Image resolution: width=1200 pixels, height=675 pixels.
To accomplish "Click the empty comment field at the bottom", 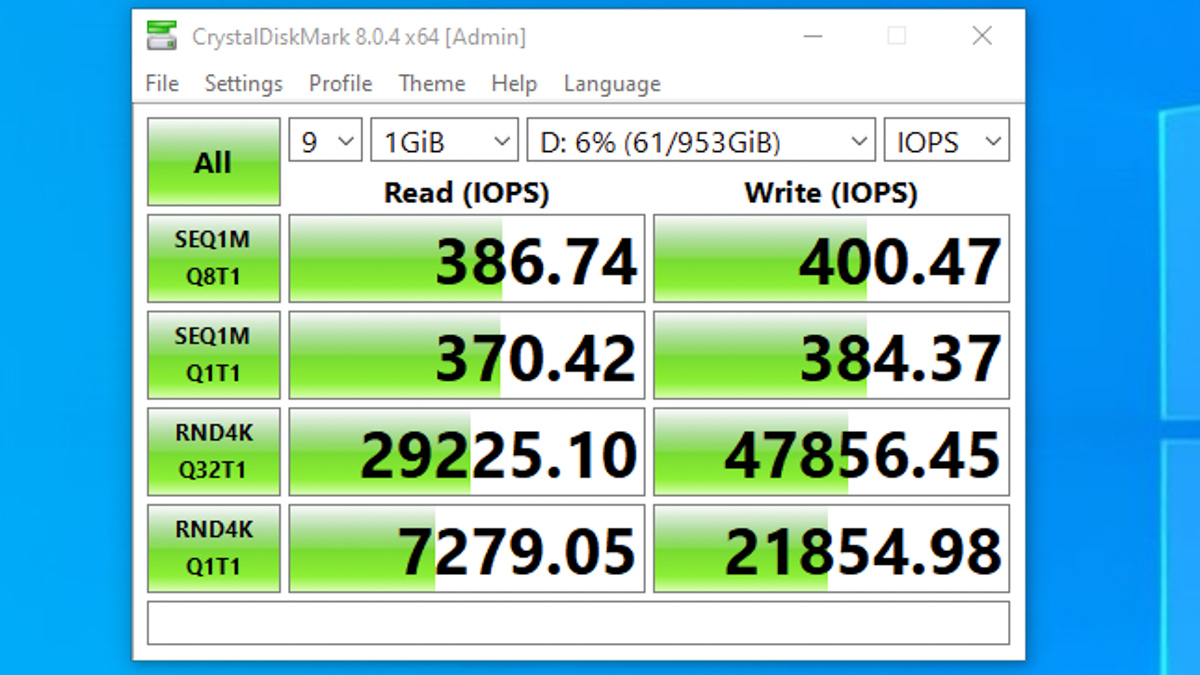I will (578, 623).
